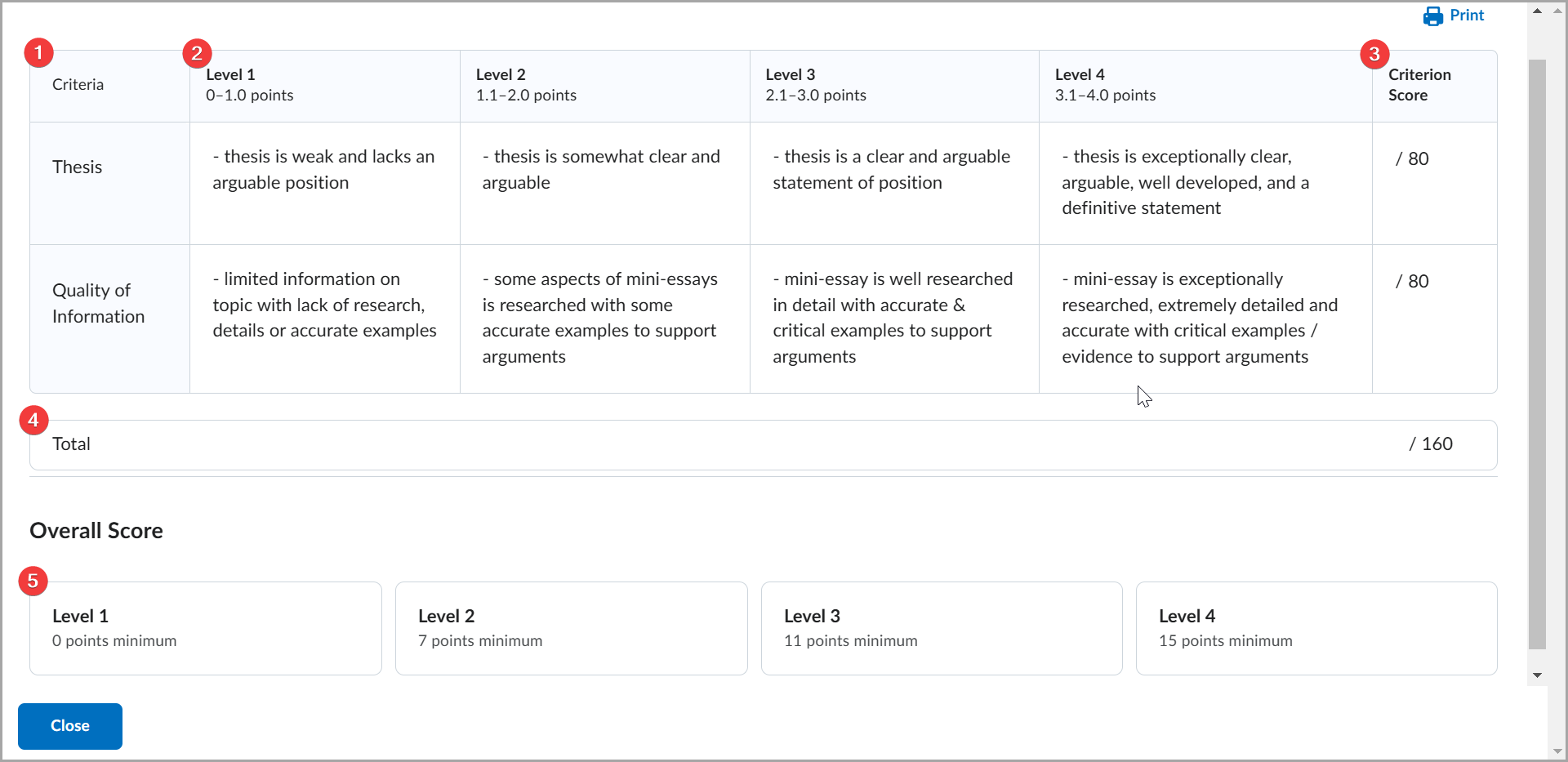Select Thesis Level 1 weak thesis cell
Screen dimensions: 1568x762
click(x=325, y=184)
